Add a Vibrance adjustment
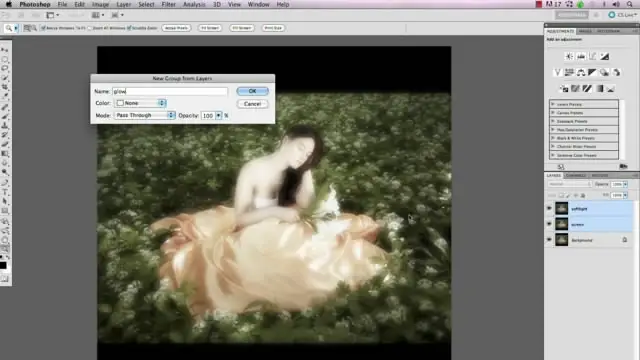 coord(558,73)
